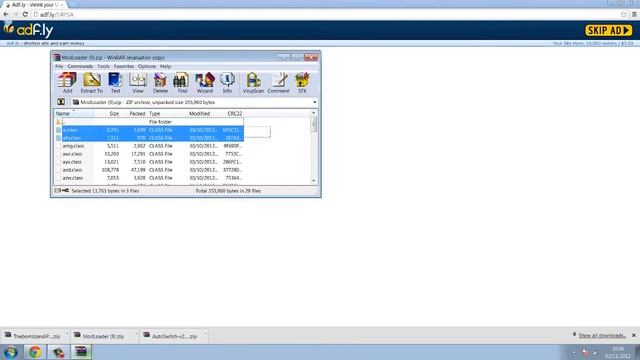Image resolution: width=640 pixels, height=360 pixels.
Task: Open the Help menu
Action: 165,66
